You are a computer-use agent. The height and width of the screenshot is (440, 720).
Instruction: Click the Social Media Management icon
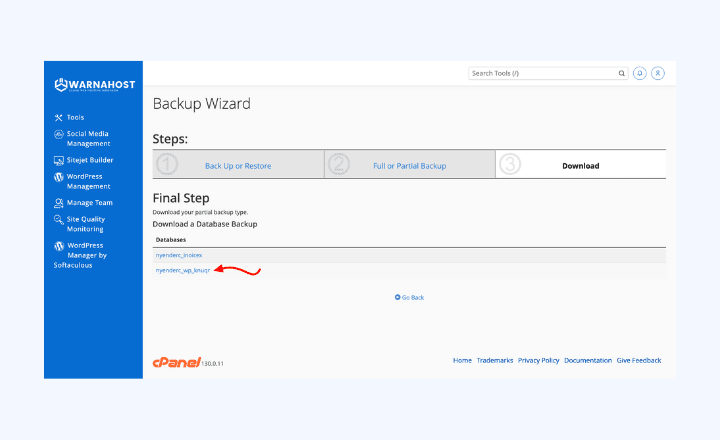point(58,134)
